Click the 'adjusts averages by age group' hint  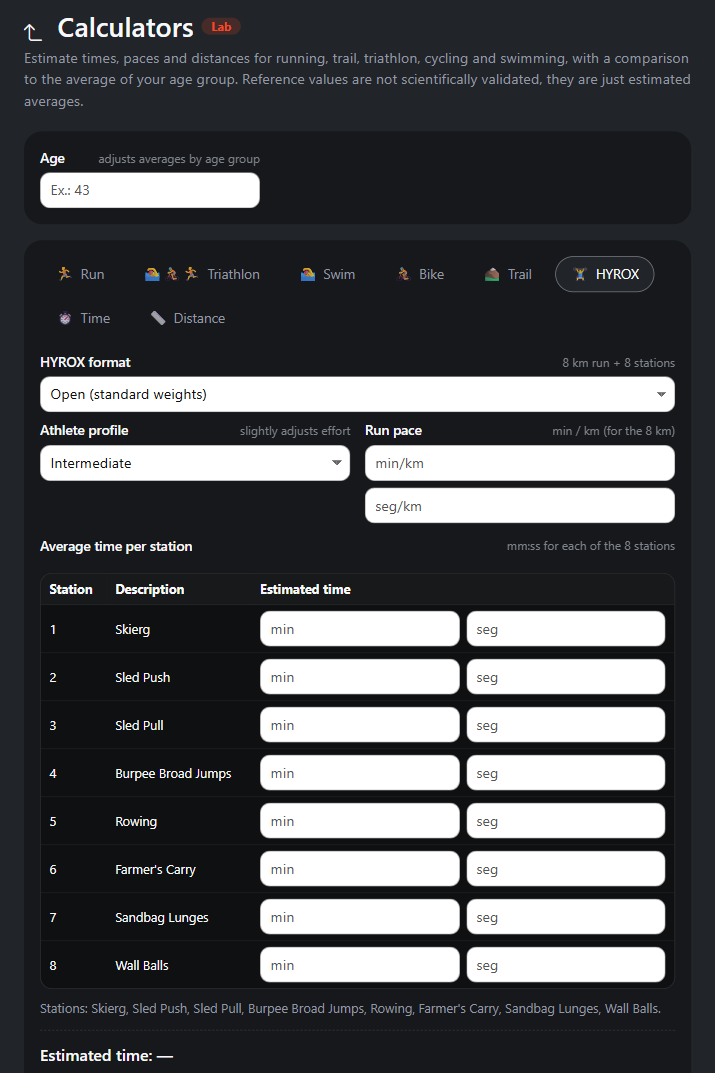[179, 159]
